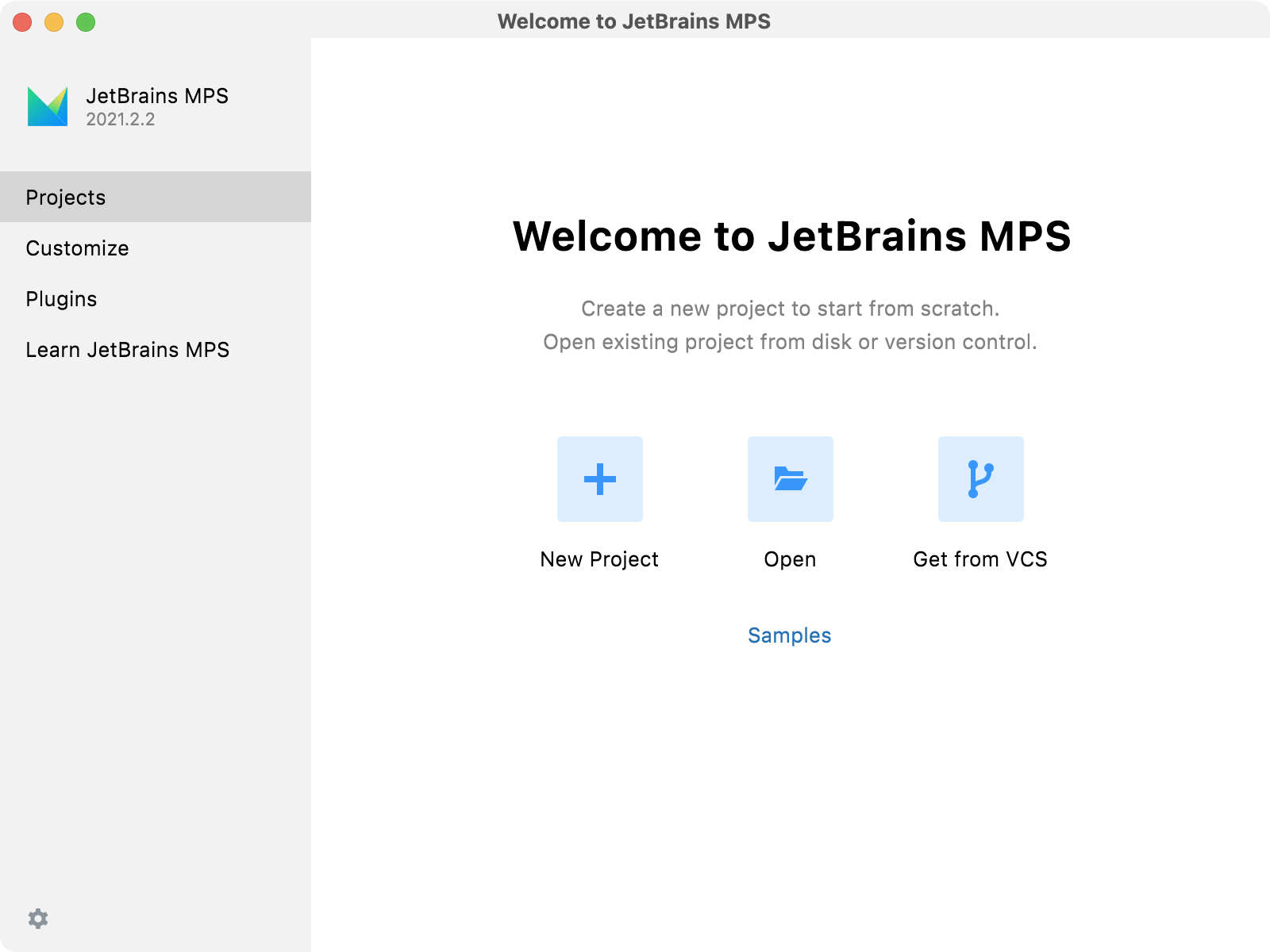Switch to the Customize section
Image resolution: width=1270 pixels, height=952 pixels.
[77, 248]
